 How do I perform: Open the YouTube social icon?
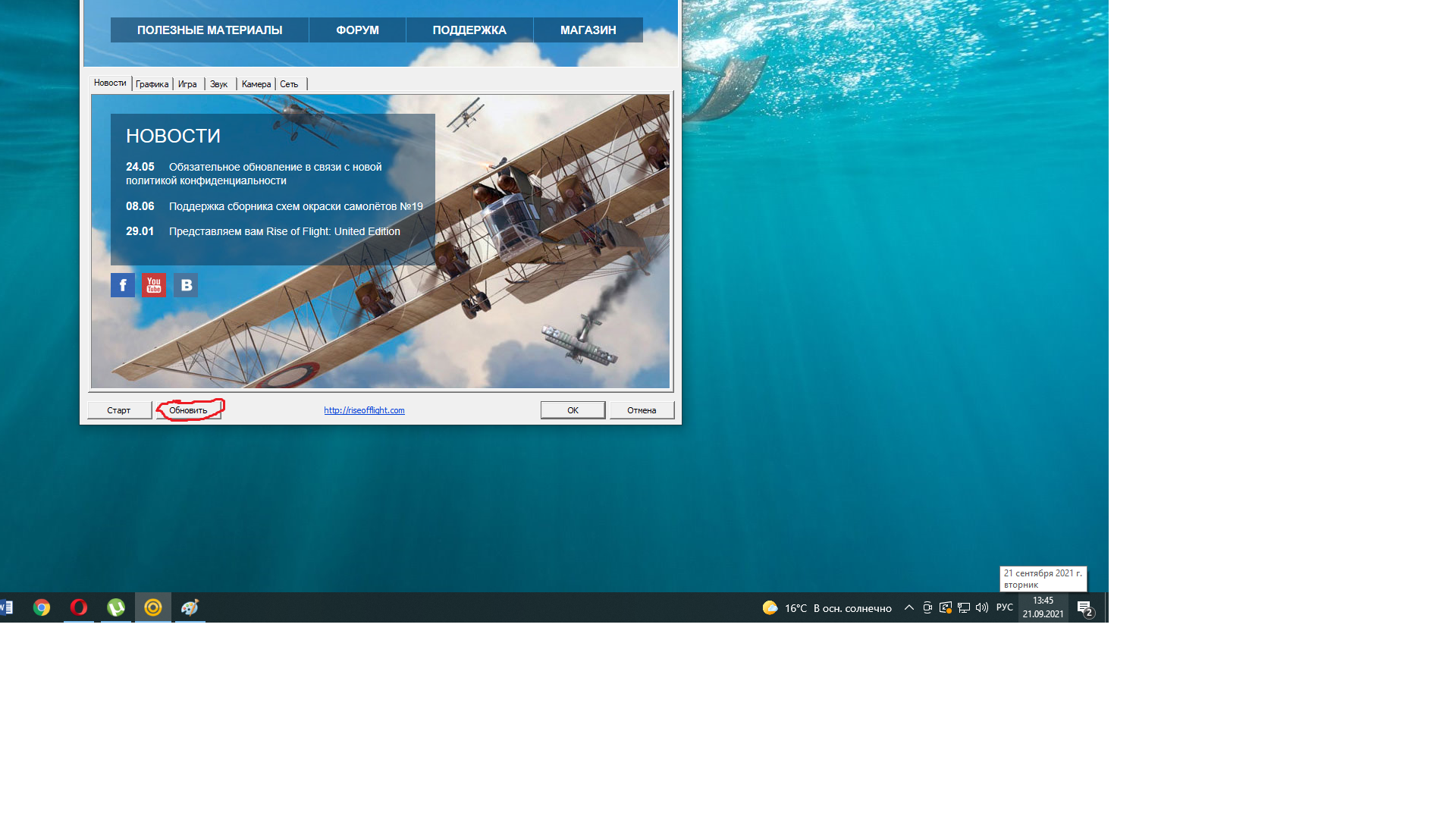pos(154,285)
